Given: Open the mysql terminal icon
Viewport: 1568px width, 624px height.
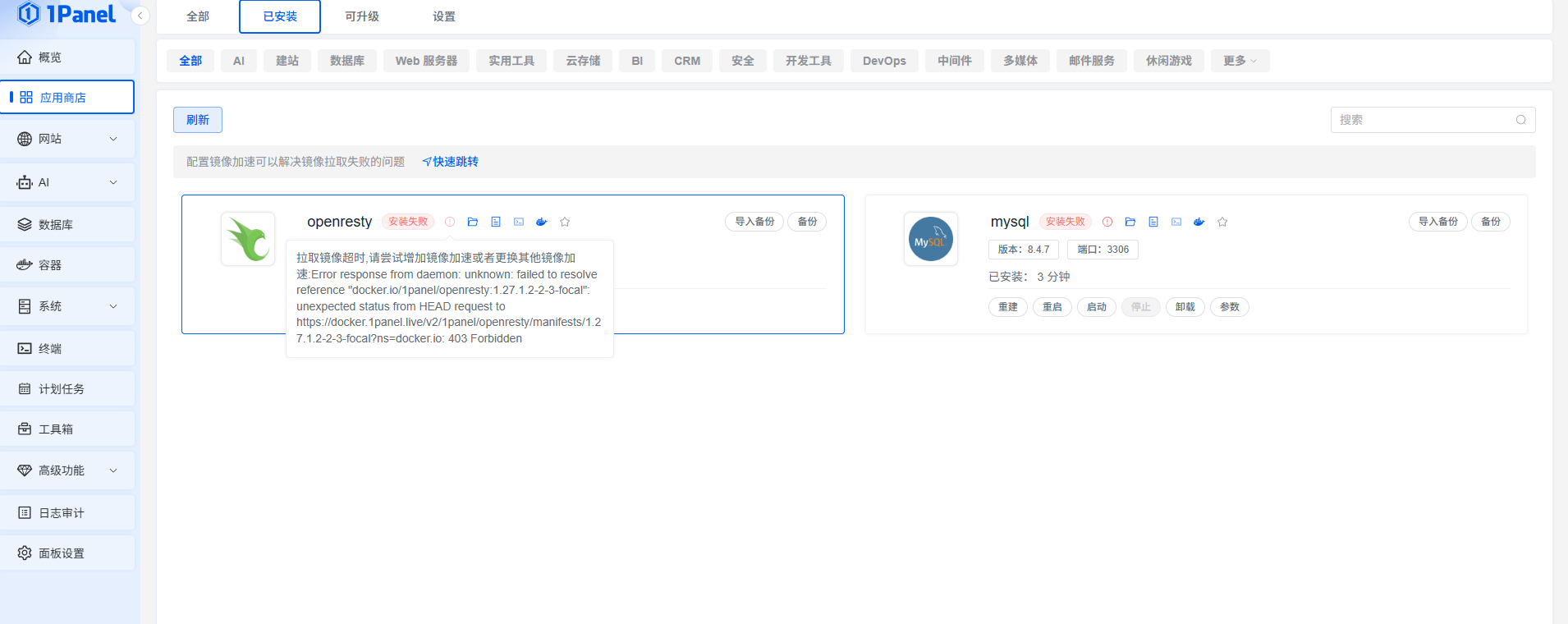Looking at the screenshot, I should (x=1176, y=222).
